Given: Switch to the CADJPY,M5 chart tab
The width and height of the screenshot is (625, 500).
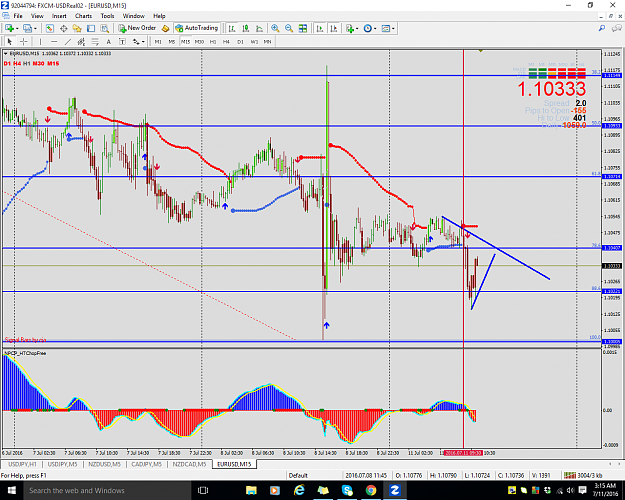Looking at the screenshot, I should click(x=146, y=464).
